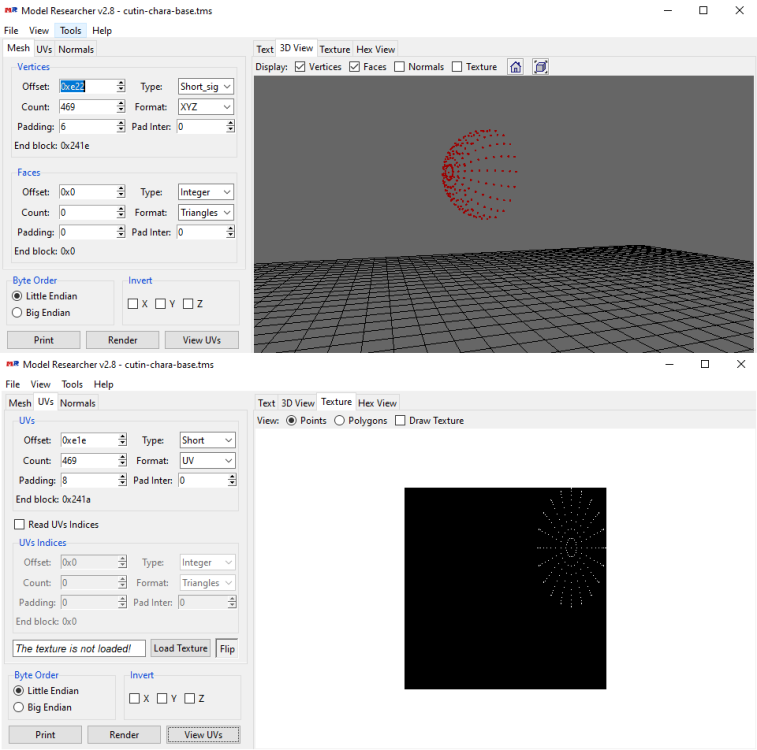The height and width of the screenshot is (750, 757).
Task: Open the Faces Format Triangles dropdown
Action: tap(206, 212)
